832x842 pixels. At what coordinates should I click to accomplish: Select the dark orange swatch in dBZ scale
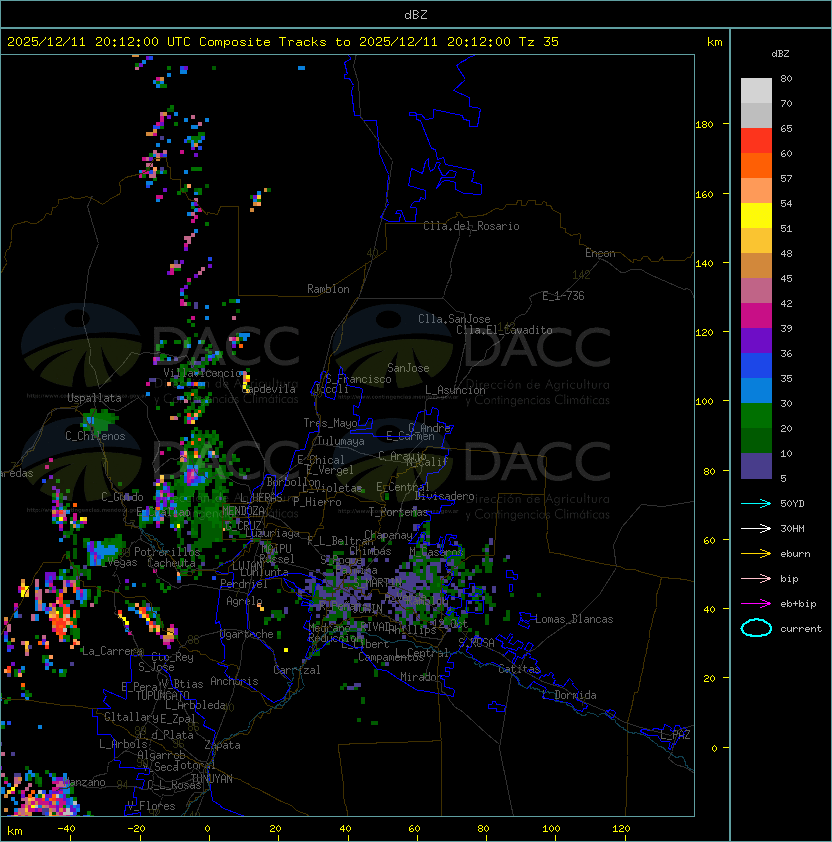pos(756,166)
